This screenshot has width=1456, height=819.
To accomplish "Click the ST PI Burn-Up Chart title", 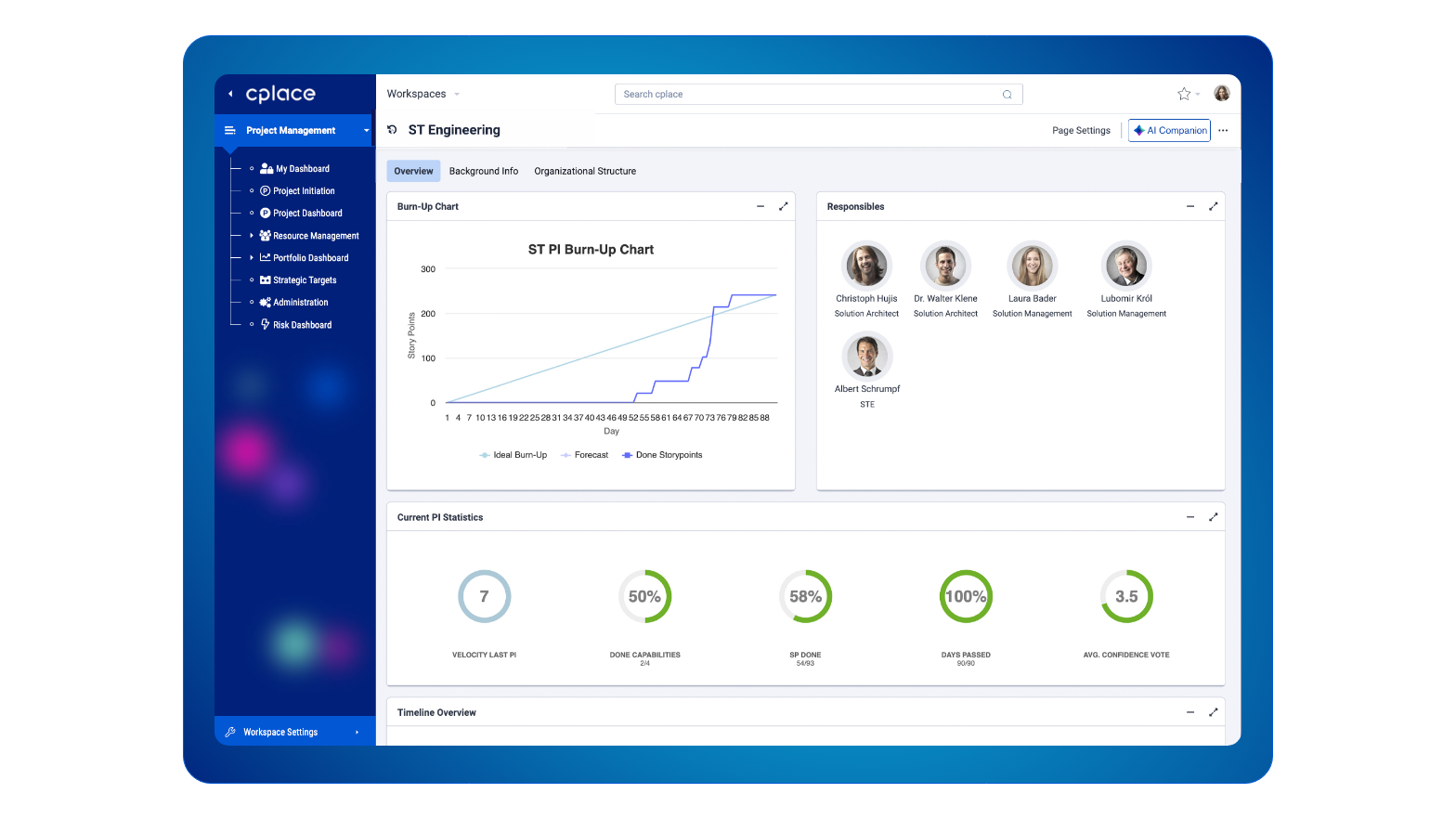I will [x=591, y=250].
